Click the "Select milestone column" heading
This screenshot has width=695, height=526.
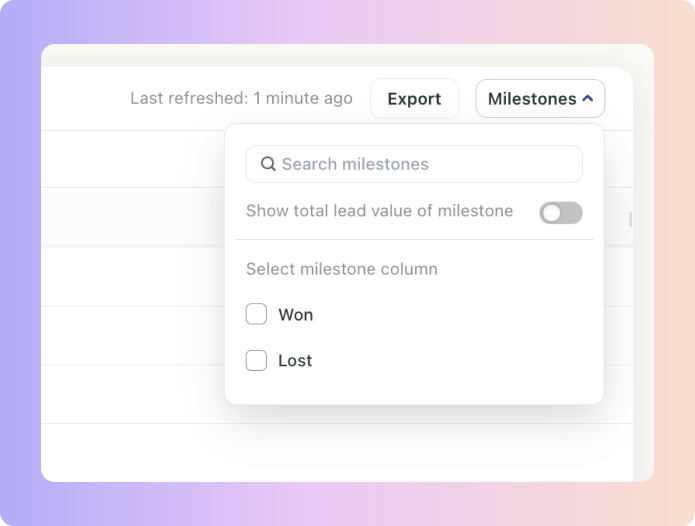pos(342,269)
